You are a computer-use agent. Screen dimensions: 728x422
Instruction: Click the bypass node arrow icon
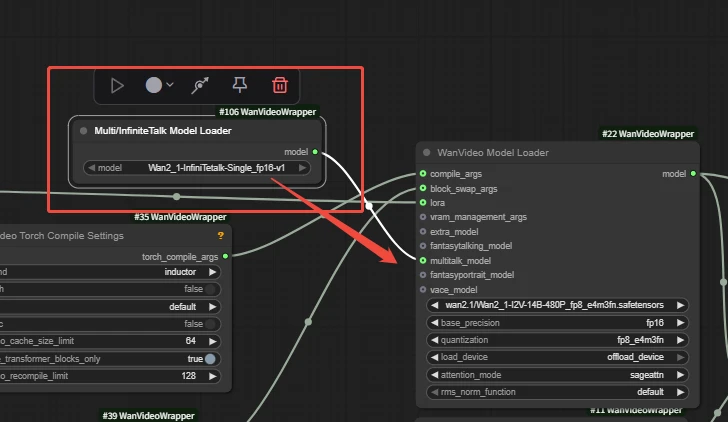[200, 86]
